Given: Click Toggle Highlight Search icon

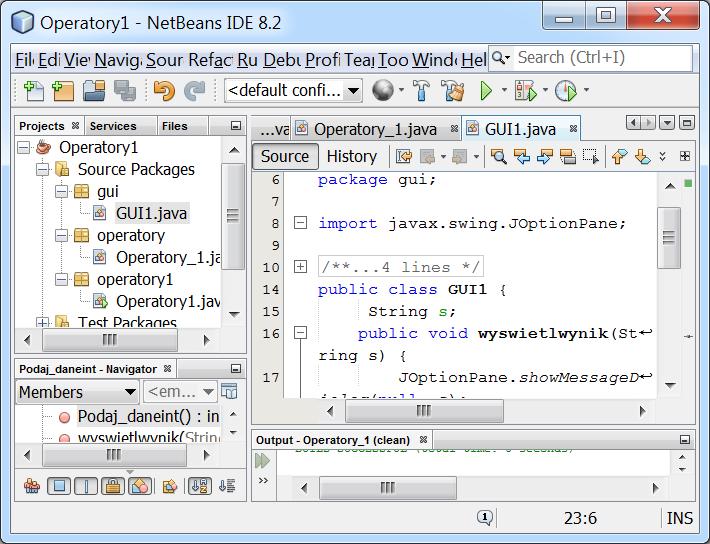Looking at the screenshot, I should pyautogui.click(x=568, y=157).
